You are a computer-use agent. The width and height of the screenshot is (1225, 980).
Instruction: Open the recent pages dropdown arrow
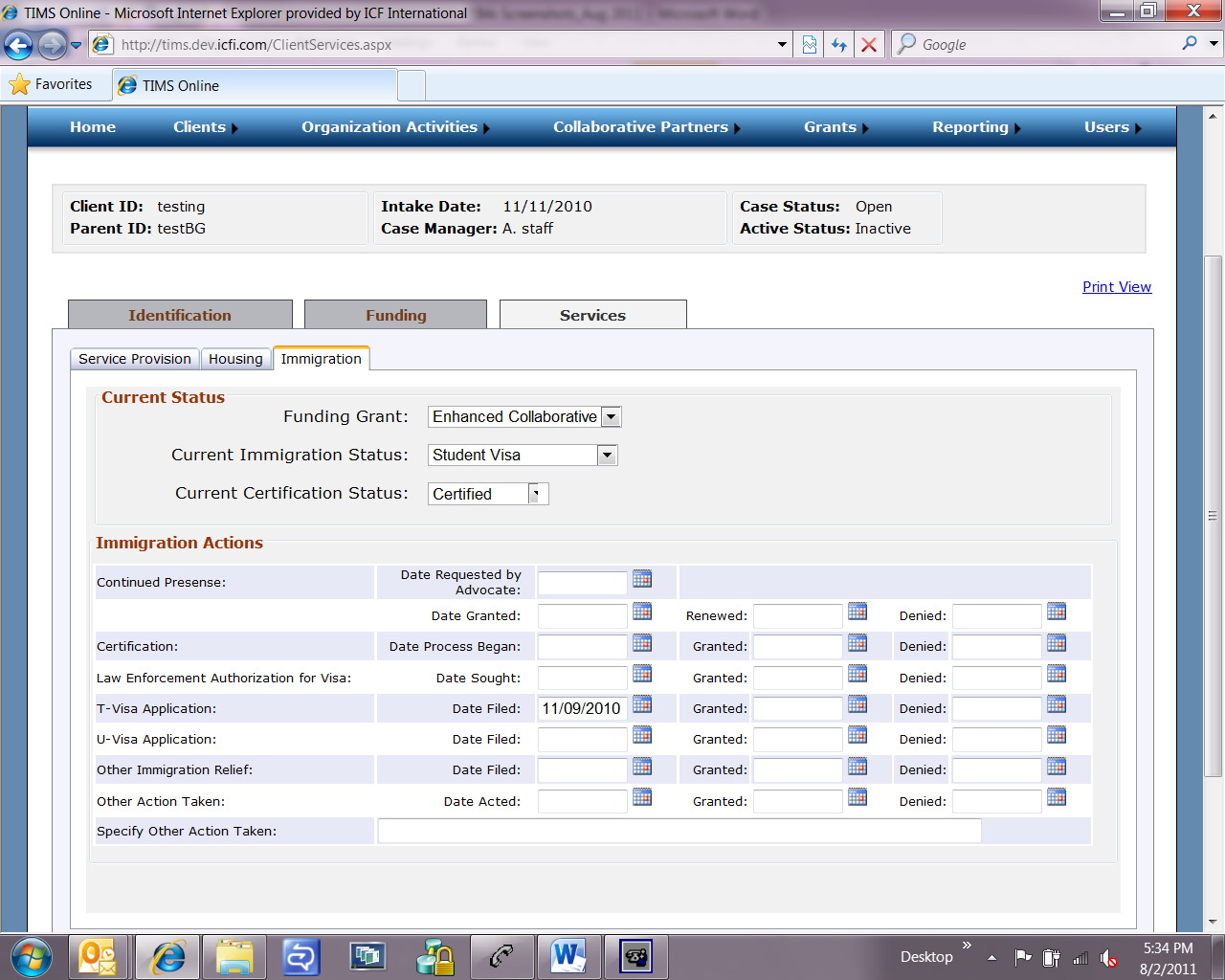coord(76,44)
